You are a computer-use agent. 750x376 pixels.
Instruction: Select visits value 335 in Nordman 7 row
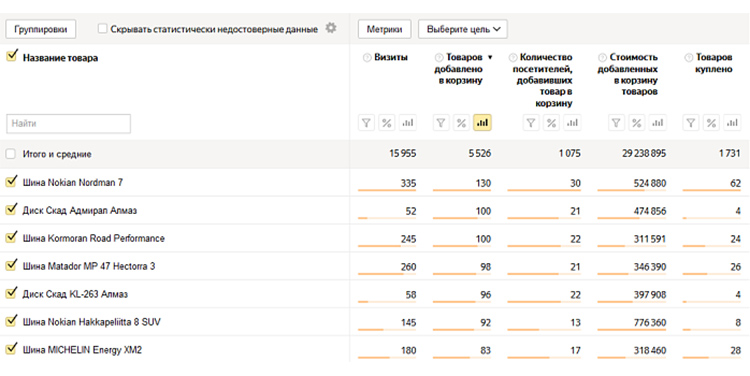pyautogui.click(x=408, y=183)
